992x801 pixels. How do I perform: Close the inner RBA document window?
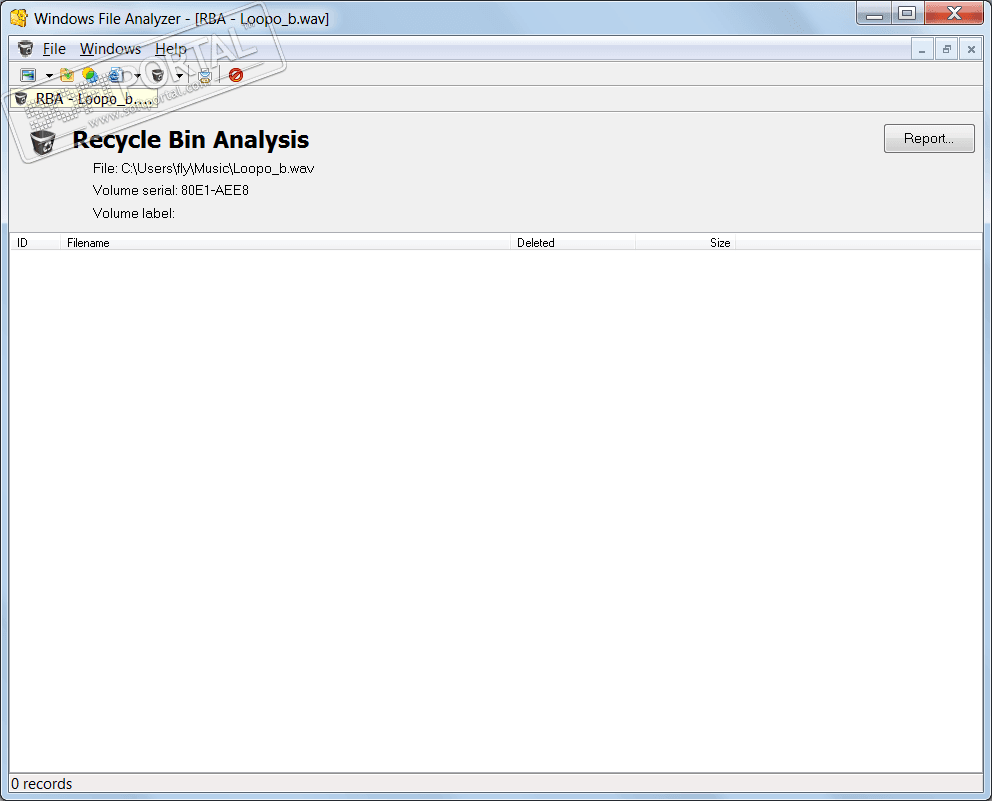(971, 49)
